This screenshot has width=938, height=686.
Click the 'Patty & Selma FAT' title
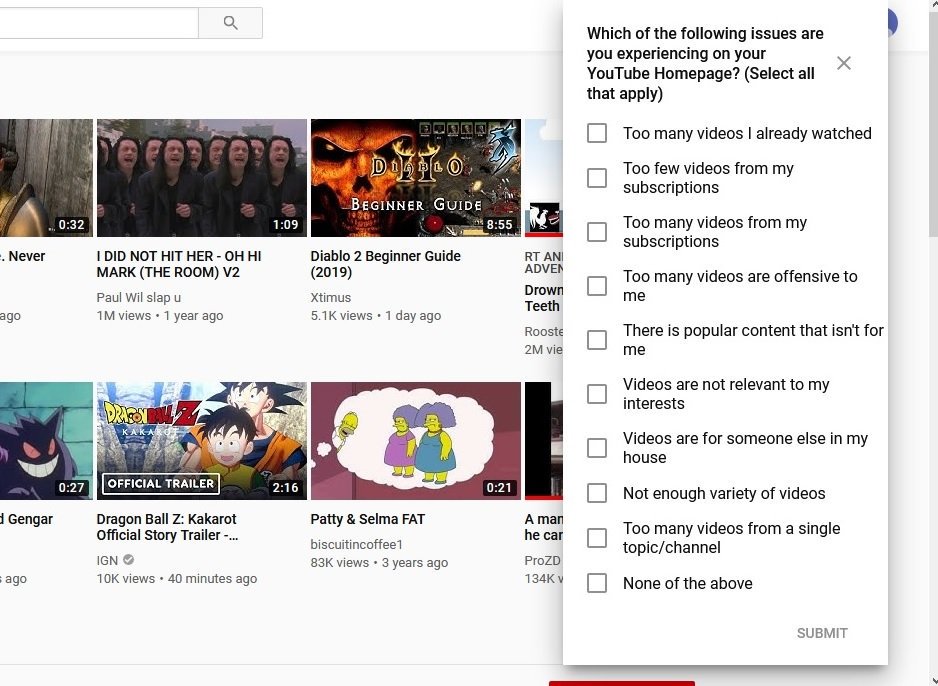tap(367, 519)
